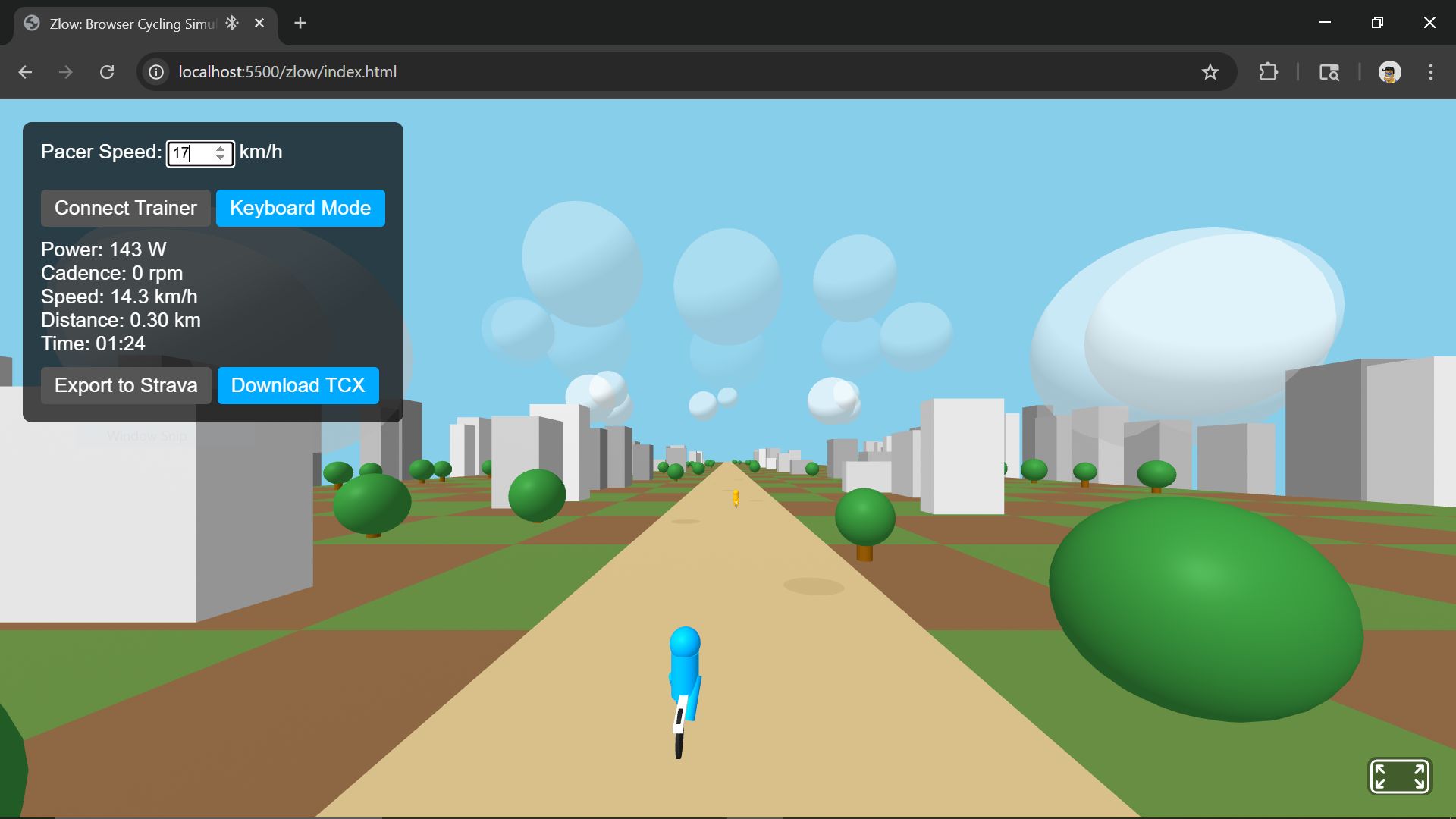The width and height of the screenshot is (1456, 819).
Task: Click the address bar URL localhost:5500/zlow/index.html
Action: pyautogui.click(x=287, y=72)
